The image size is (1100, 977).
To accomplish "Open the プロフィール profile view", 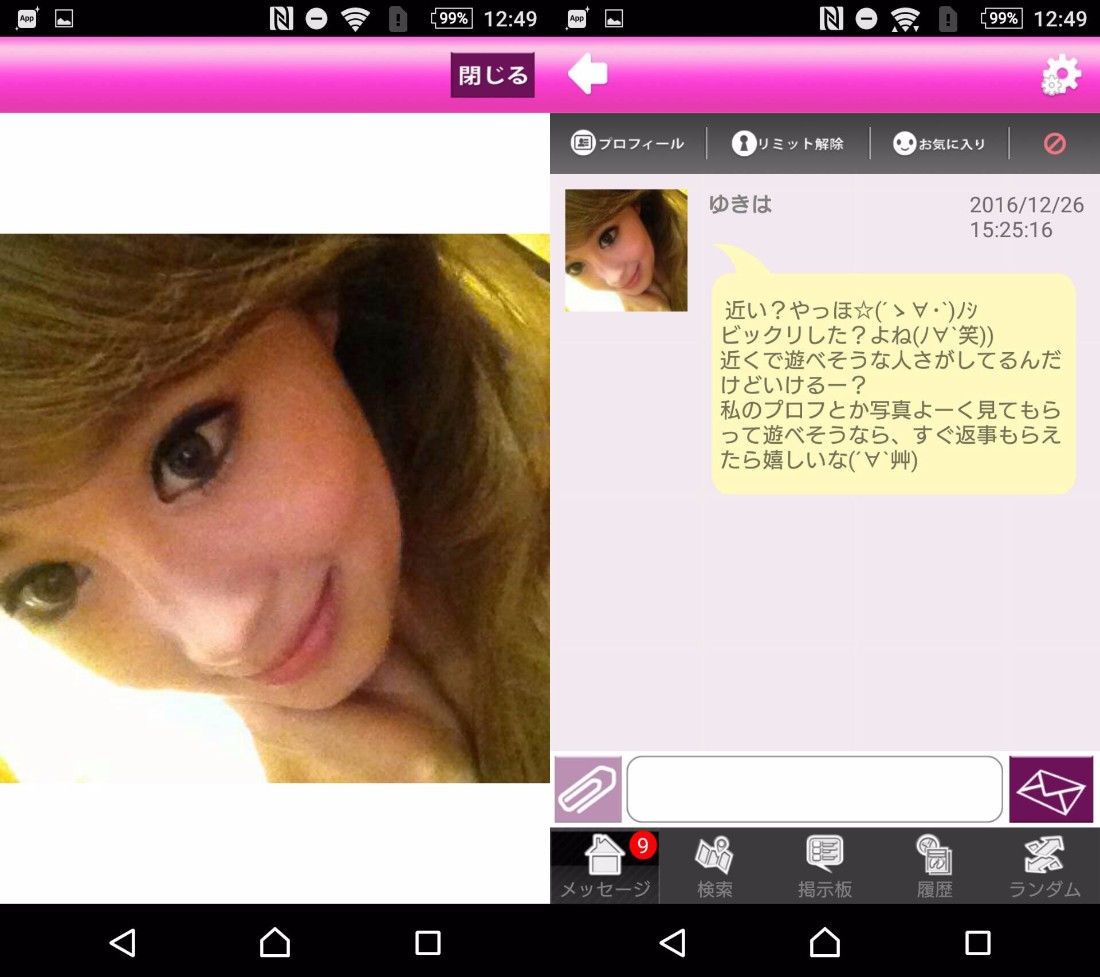I will click(x=627, y=144).
